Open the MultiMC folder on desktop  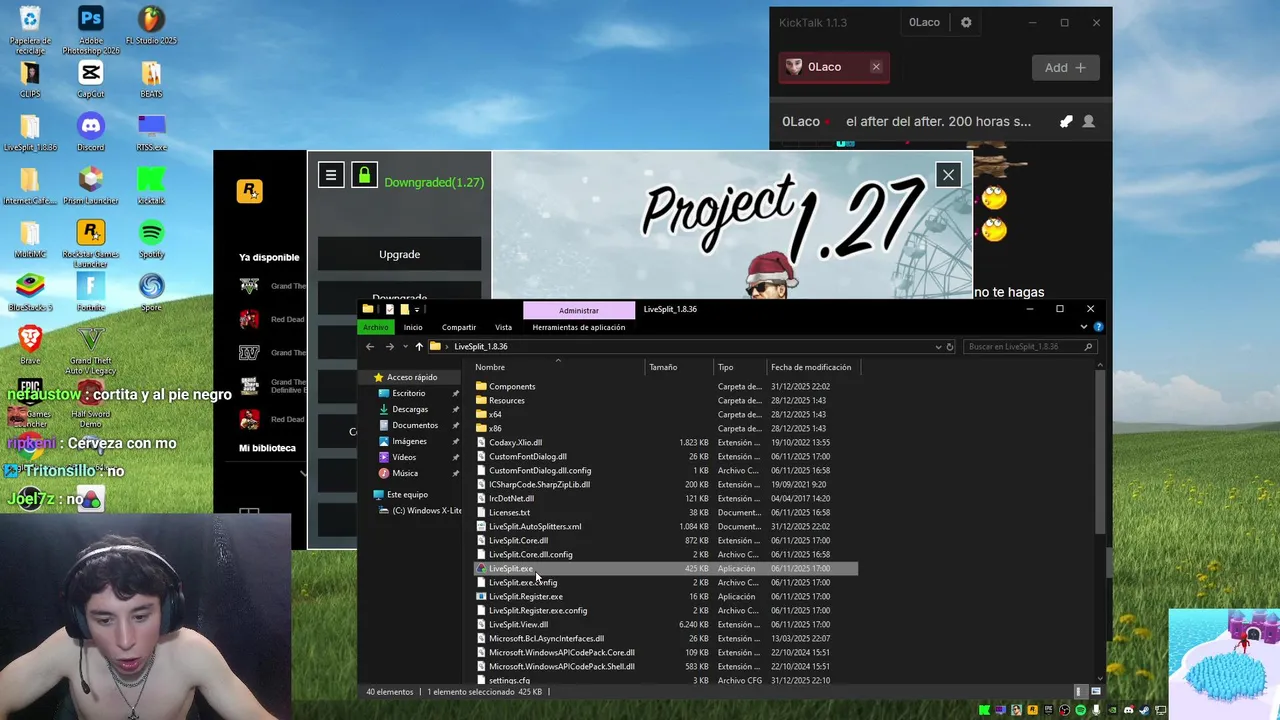click(30, 240)
